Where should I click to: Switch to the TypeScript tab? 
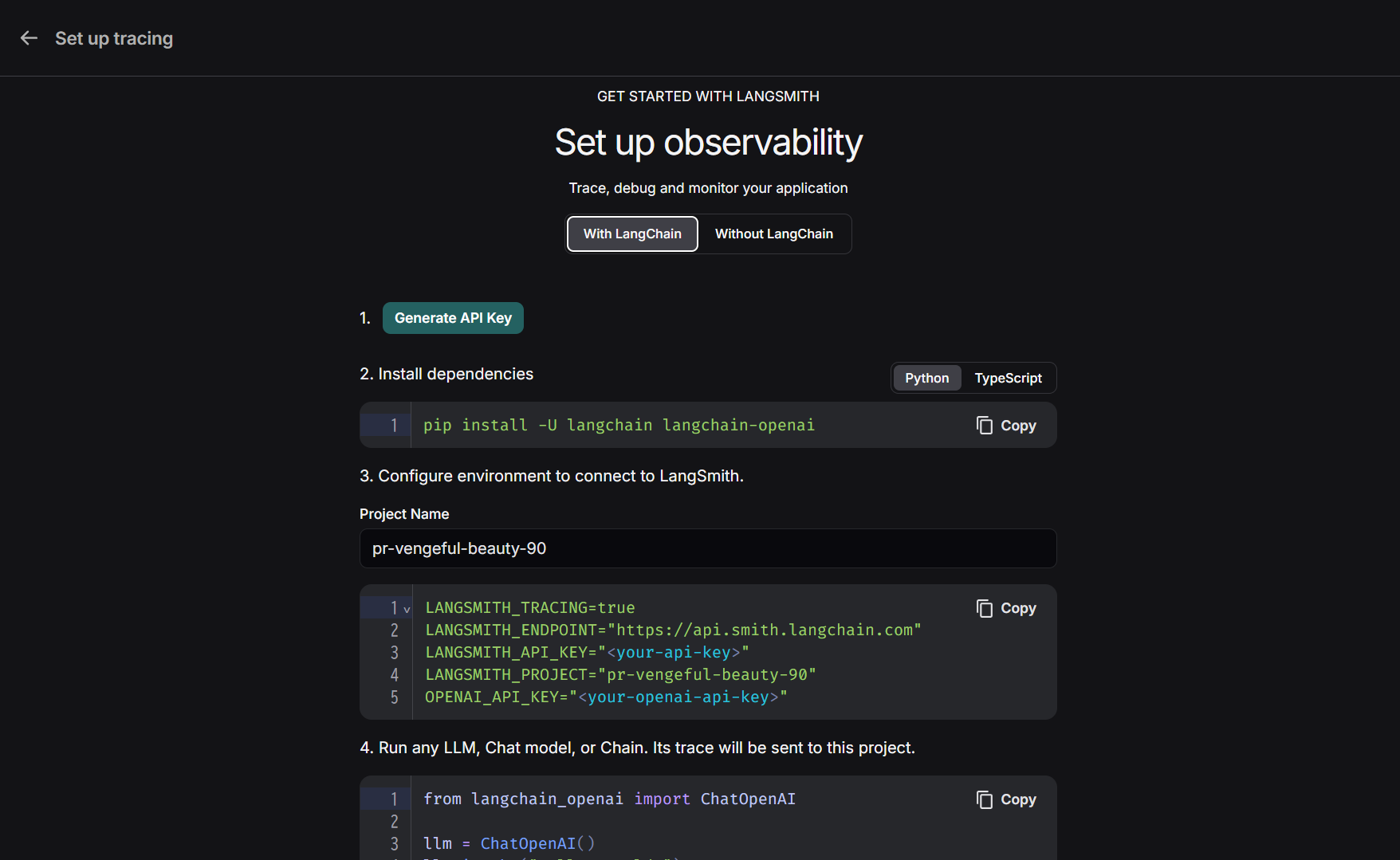[1008, 378]
